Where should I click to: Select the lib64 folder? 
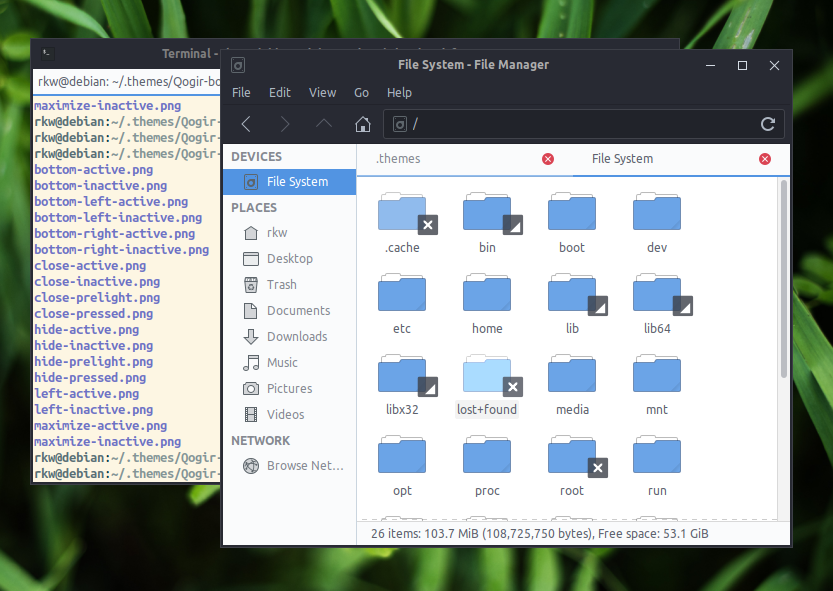tap(657, 304)
